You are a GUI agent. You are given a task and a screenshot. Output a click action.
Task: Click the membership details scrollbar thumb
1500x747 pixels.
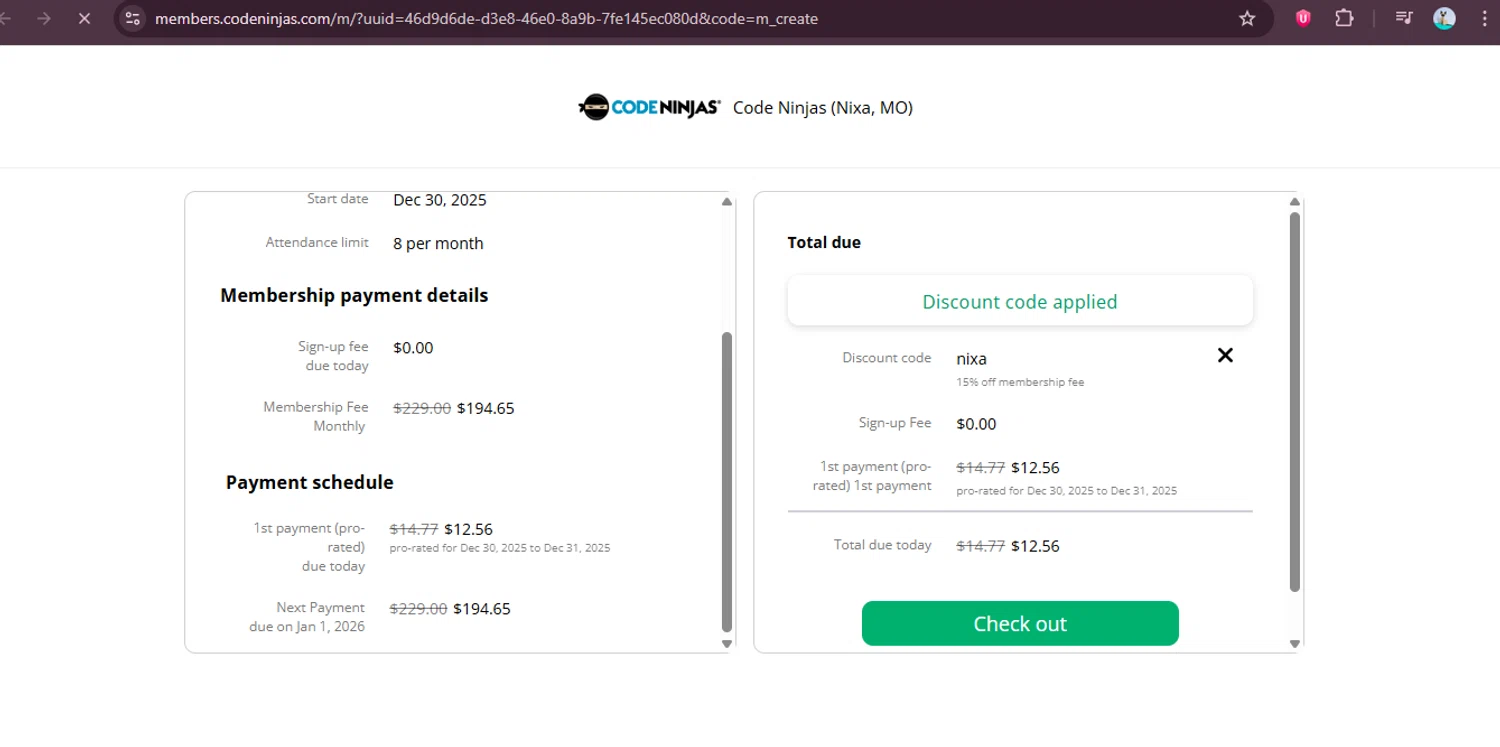[x=727, y=480]
